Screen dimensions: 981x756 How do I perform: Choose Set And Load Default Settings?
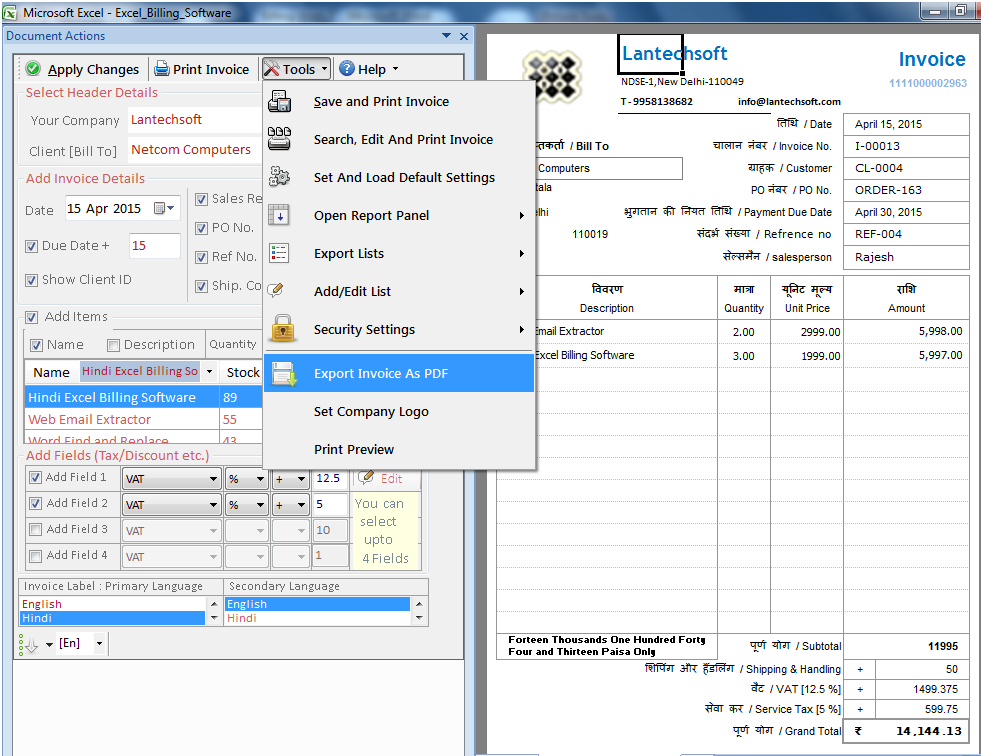[399, 177]
